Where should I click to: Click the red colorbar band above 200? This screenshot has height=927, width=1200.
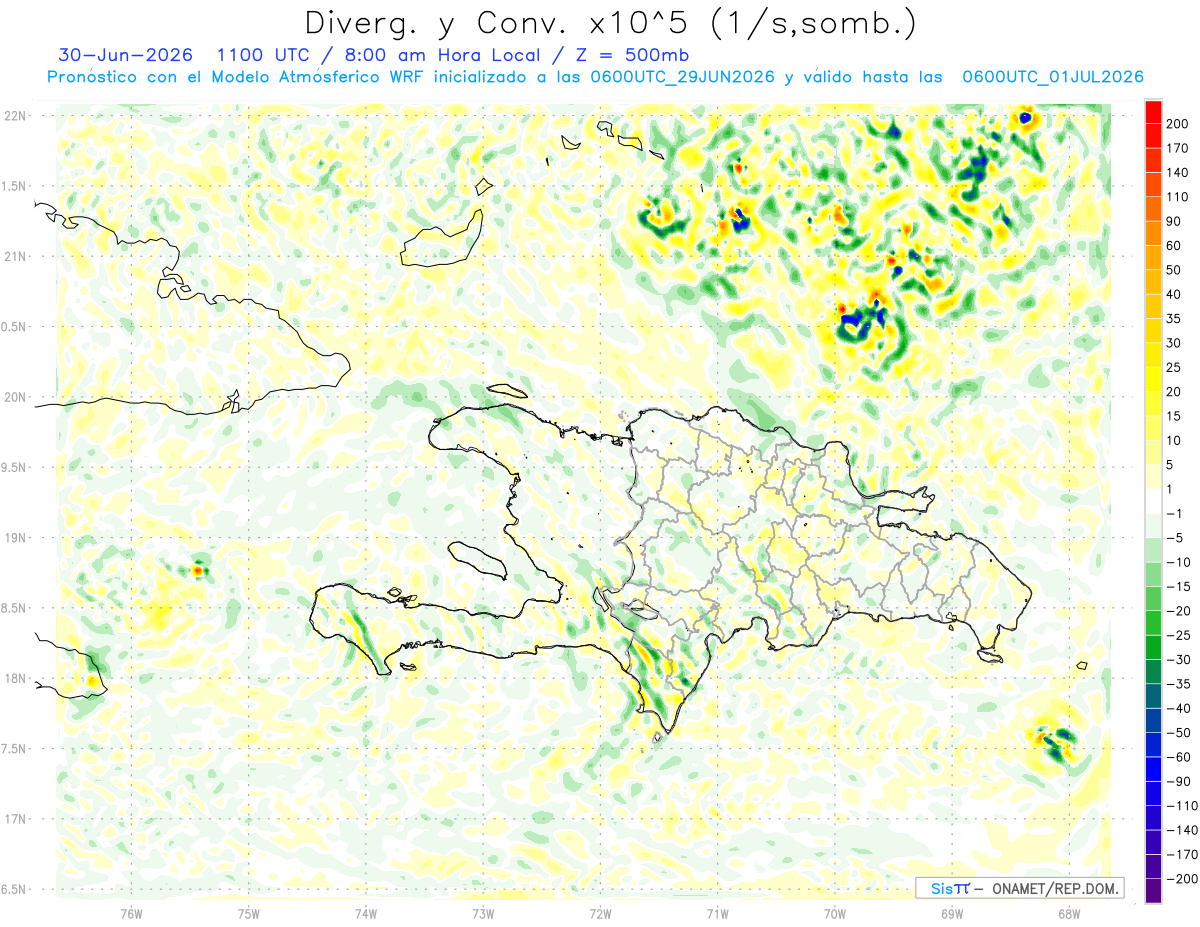1153,111
